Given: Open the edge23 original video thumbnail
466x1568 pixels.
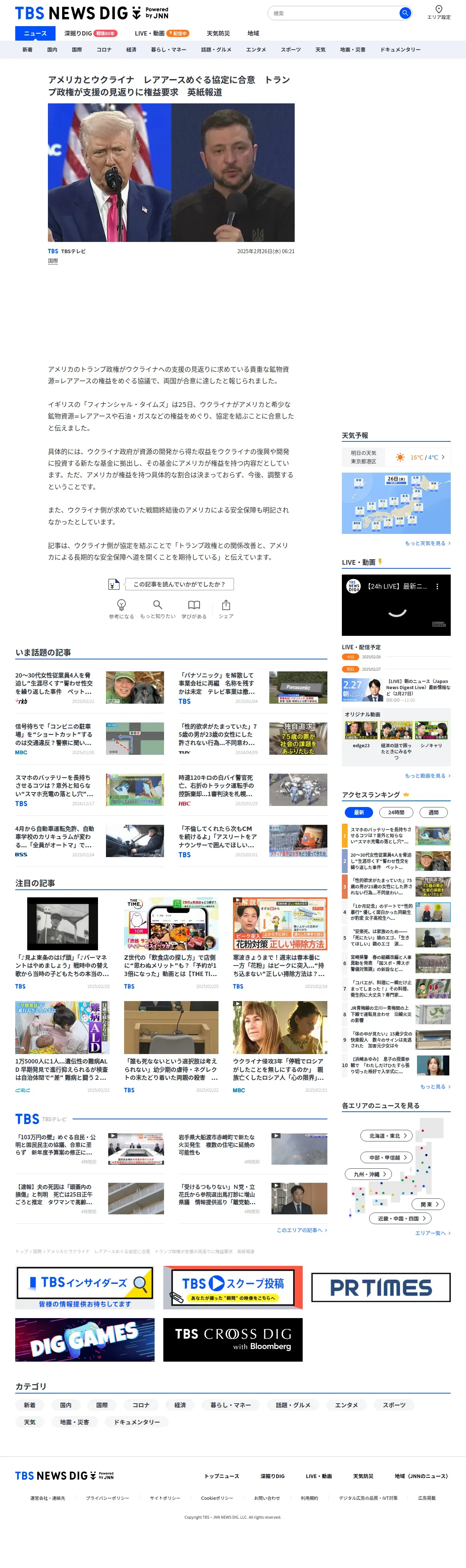Looking at the screenshot, I should pyautogui.click(x=361, y=731).
